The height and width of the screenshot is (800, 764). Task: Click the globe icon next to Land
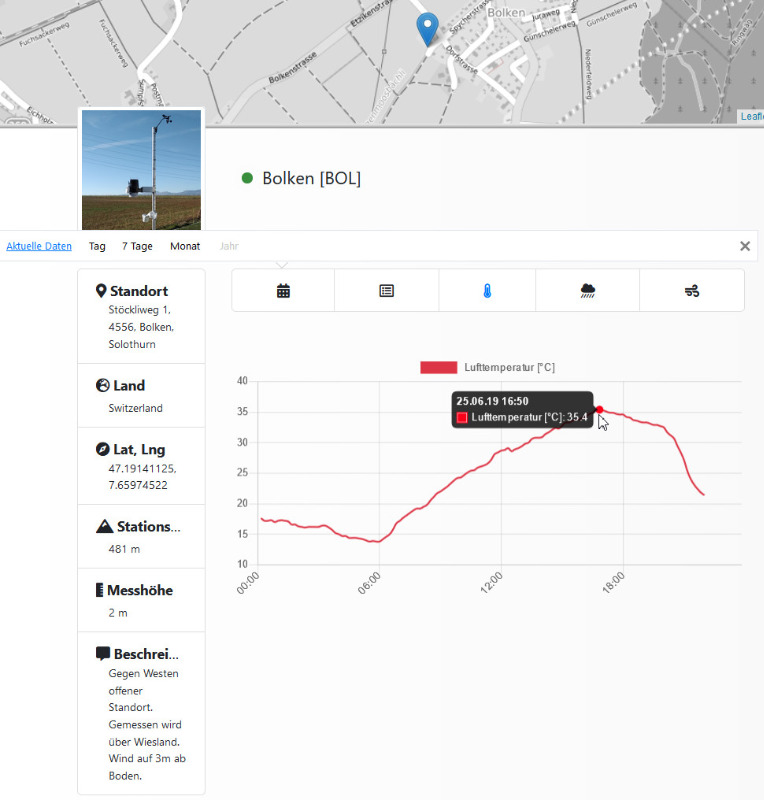[101, 385]
